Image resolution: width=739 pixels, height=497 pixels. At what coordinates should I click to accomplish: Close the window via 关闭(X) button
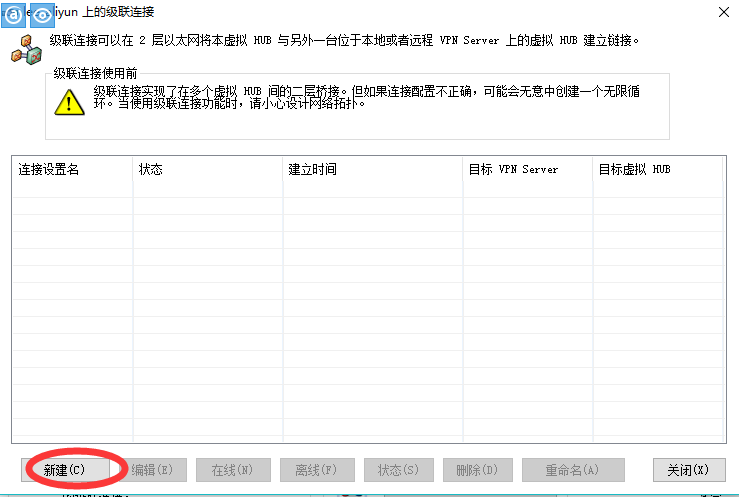point(688,469)
